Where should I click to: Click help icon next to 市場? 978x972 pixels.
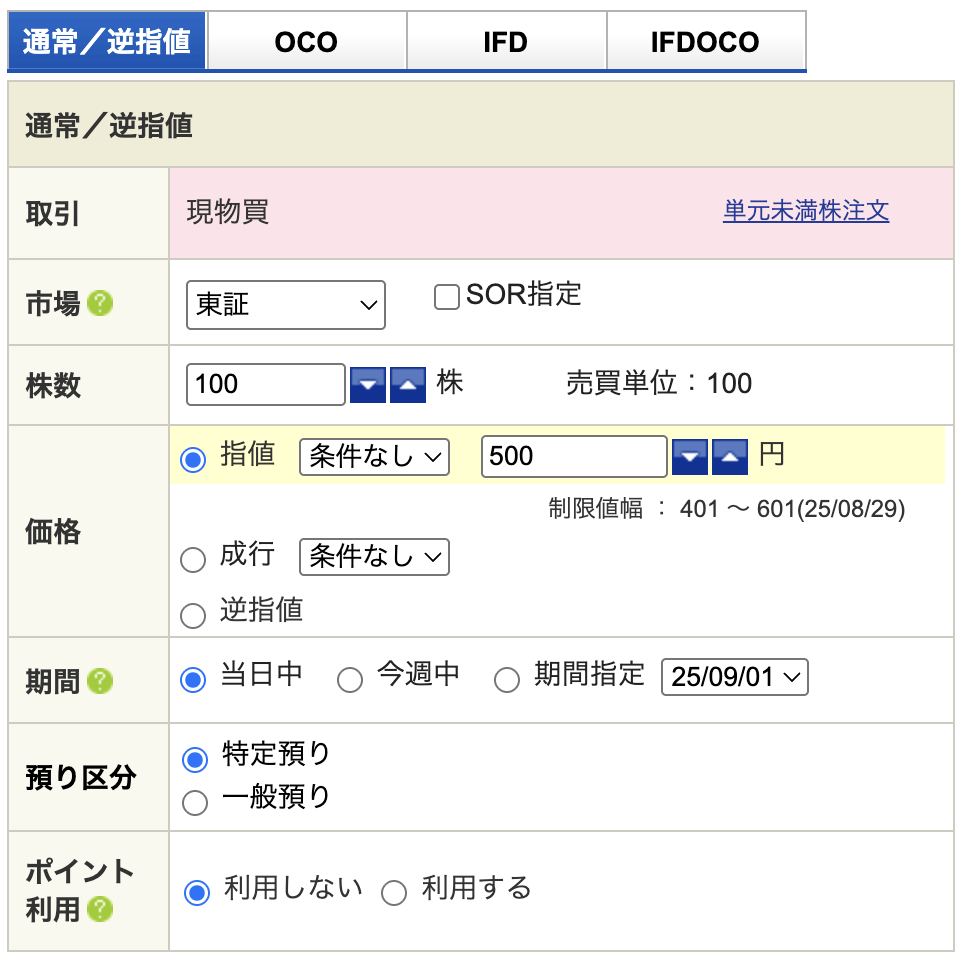coord(100,303)
